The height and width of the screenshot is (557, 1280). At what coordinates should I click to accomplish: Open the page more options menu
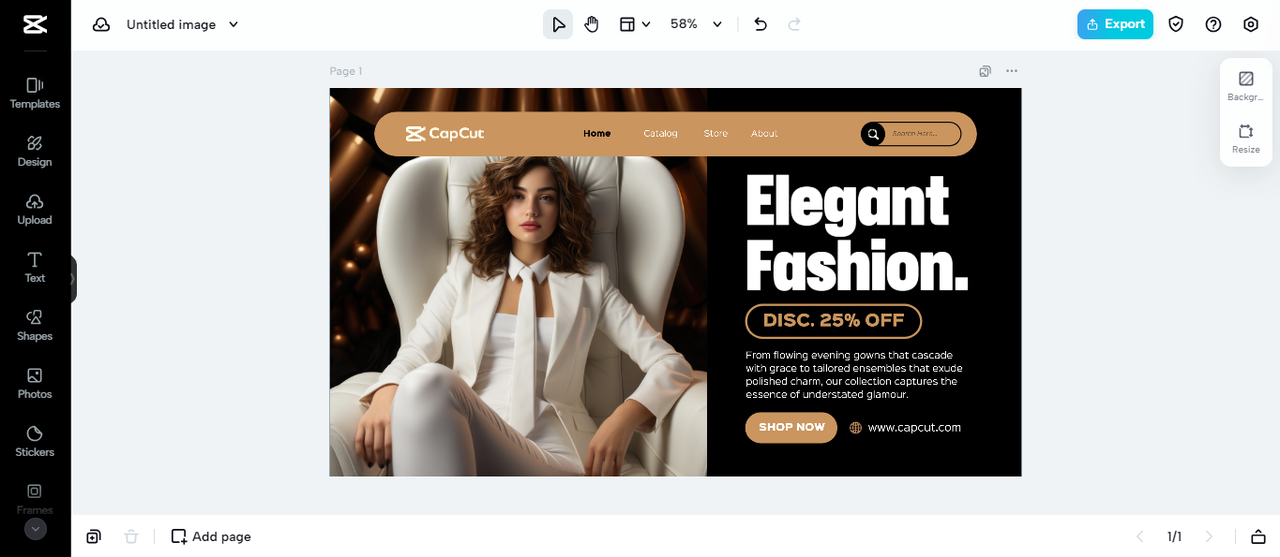pyautogui.click(x=1012, y=71)
